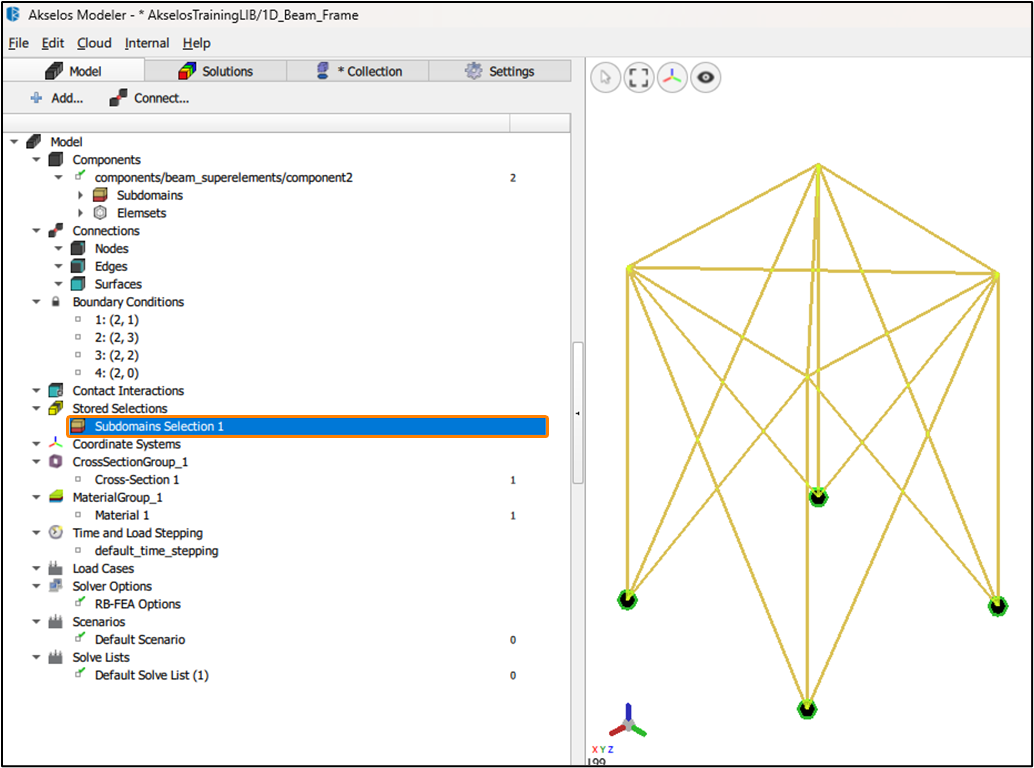Screen dimensions: 1034x768
Task: Click the Scenarios icon
Action: point(56,622)
